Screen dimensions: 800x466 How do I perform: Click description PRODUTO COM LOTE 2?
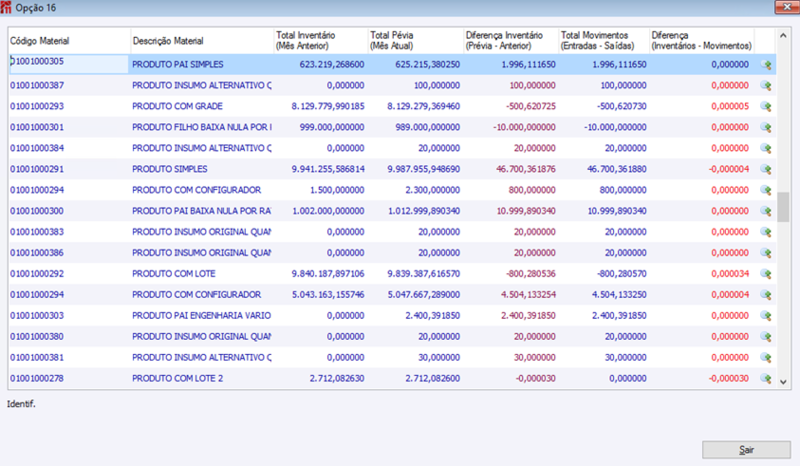pyautogui.click(x=178, y=378)
